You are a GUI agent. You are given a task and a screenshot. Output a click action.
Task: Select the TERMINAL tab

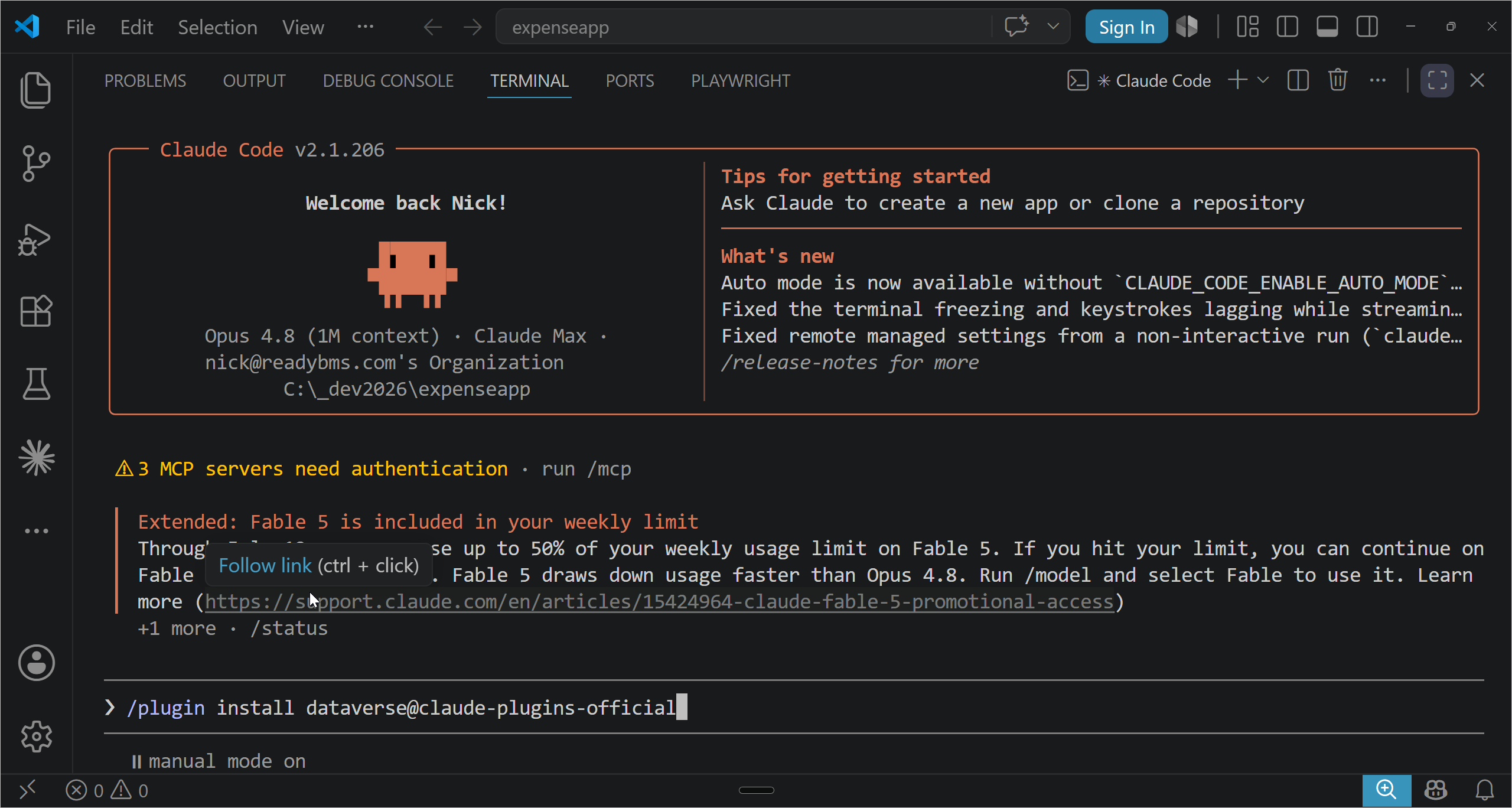pyautogui.click(x=529, y=81)
